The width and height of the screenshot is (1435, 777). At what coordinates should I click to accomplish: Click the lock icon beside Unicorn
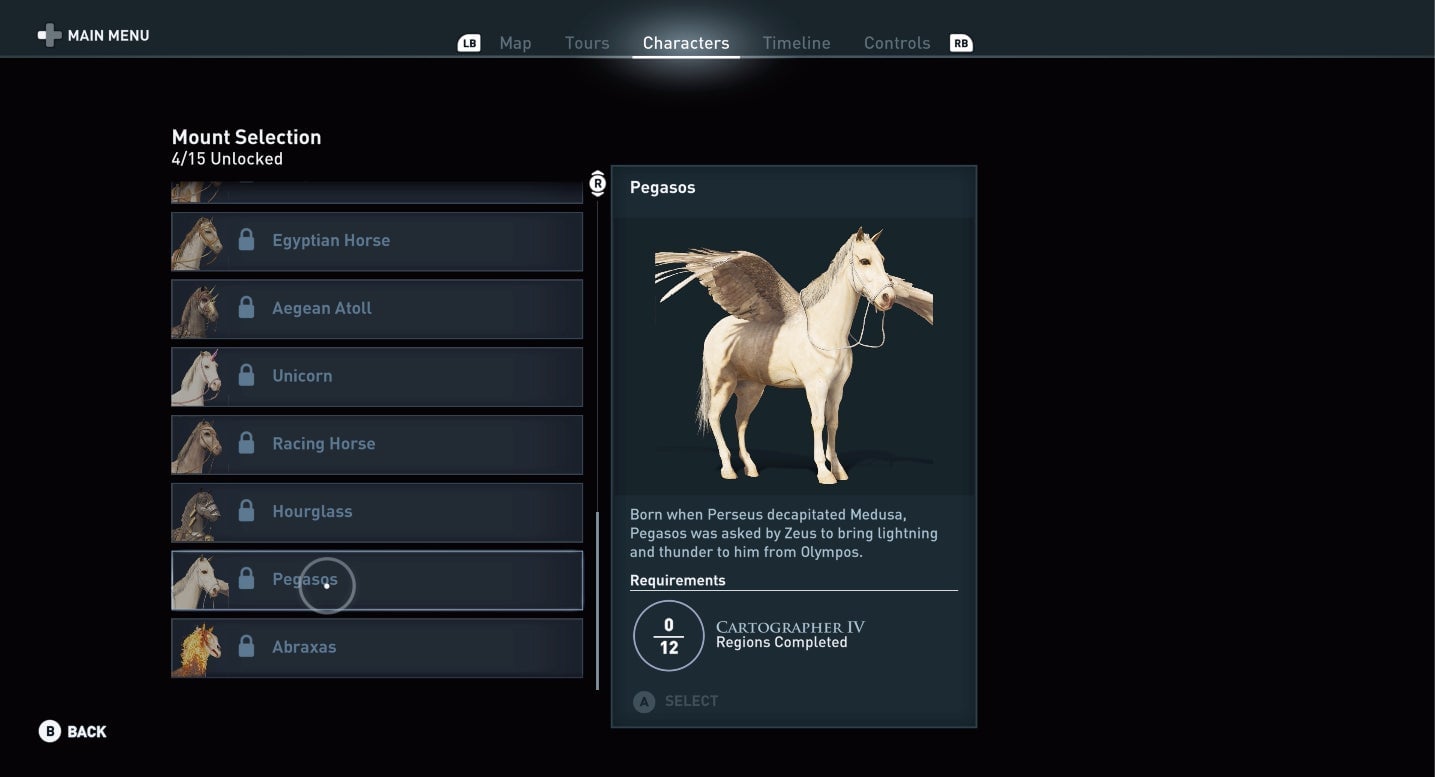[x=246, y=376]
